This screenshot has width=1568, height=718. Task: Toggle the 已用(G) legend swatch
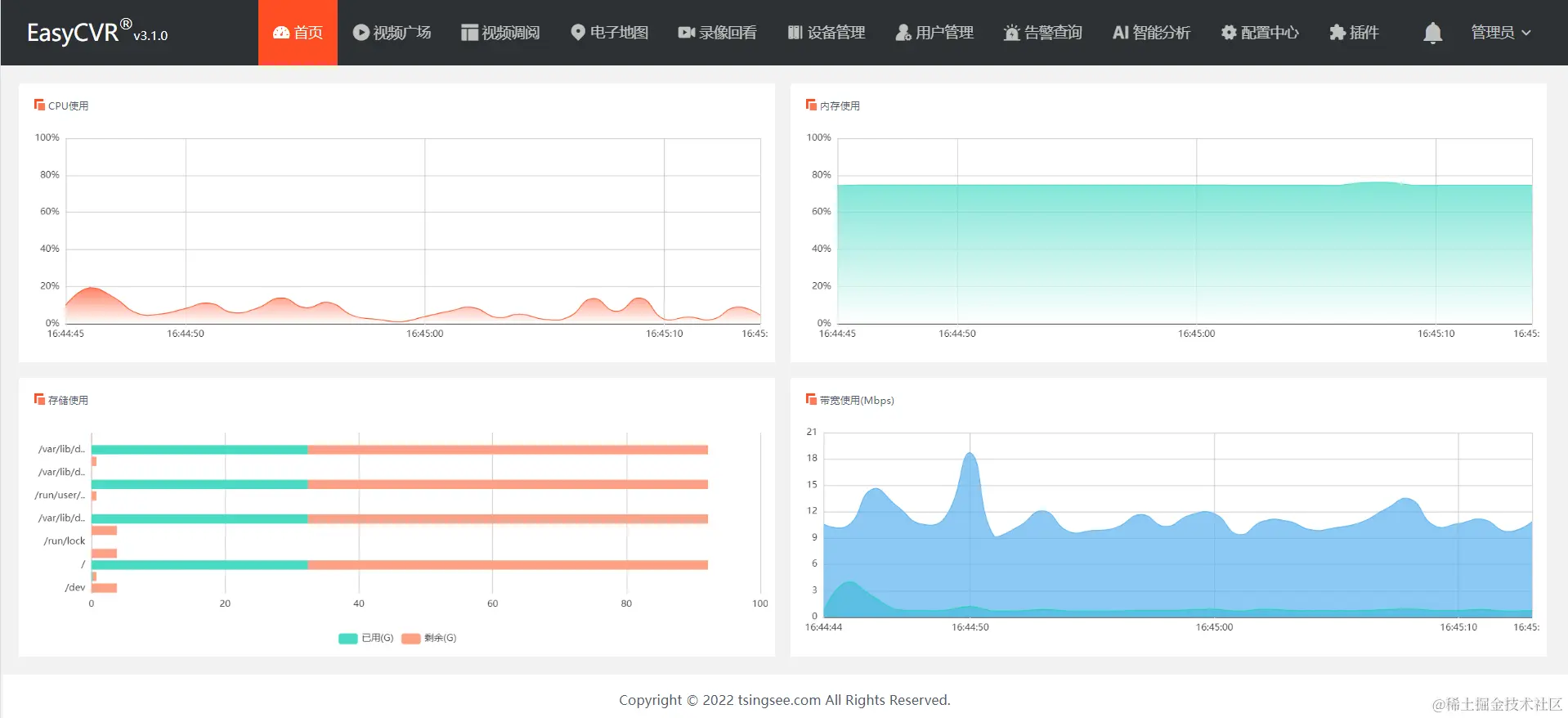click(x=348, y=638)
